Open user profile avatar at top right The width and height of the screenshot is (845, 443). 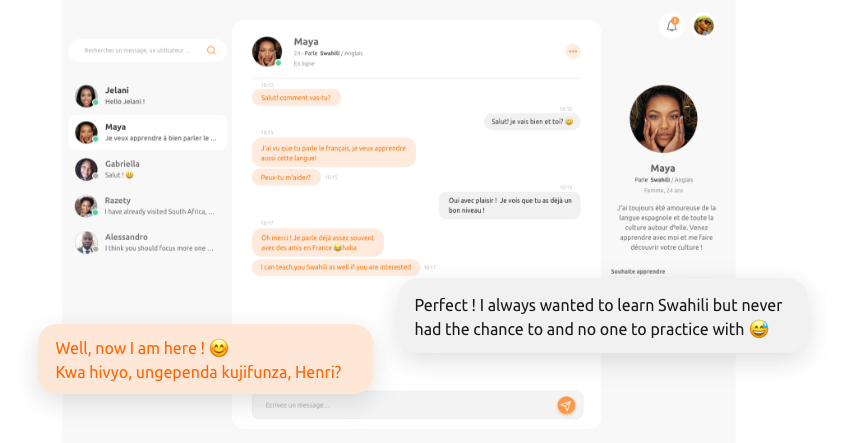pos(704,25)
